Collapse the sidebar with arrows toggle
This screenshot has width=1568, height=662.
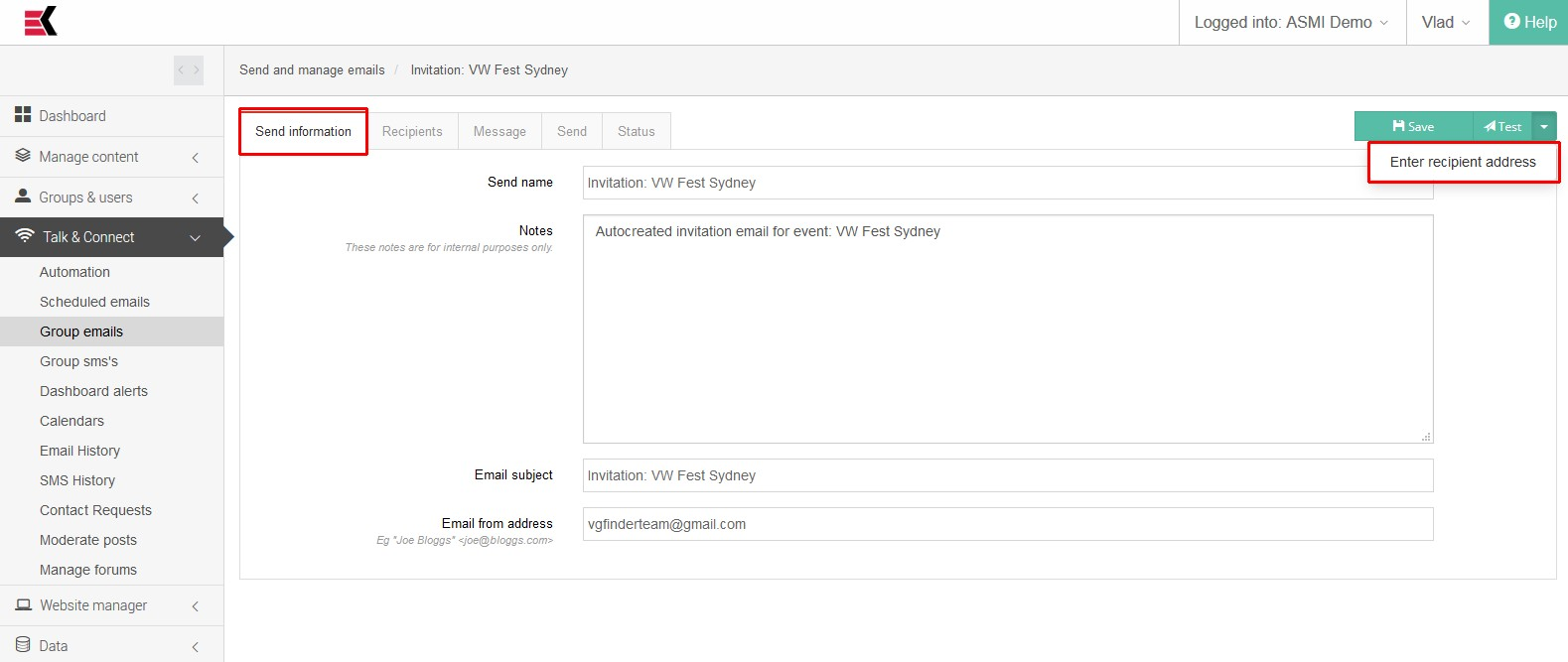point(189,70)
